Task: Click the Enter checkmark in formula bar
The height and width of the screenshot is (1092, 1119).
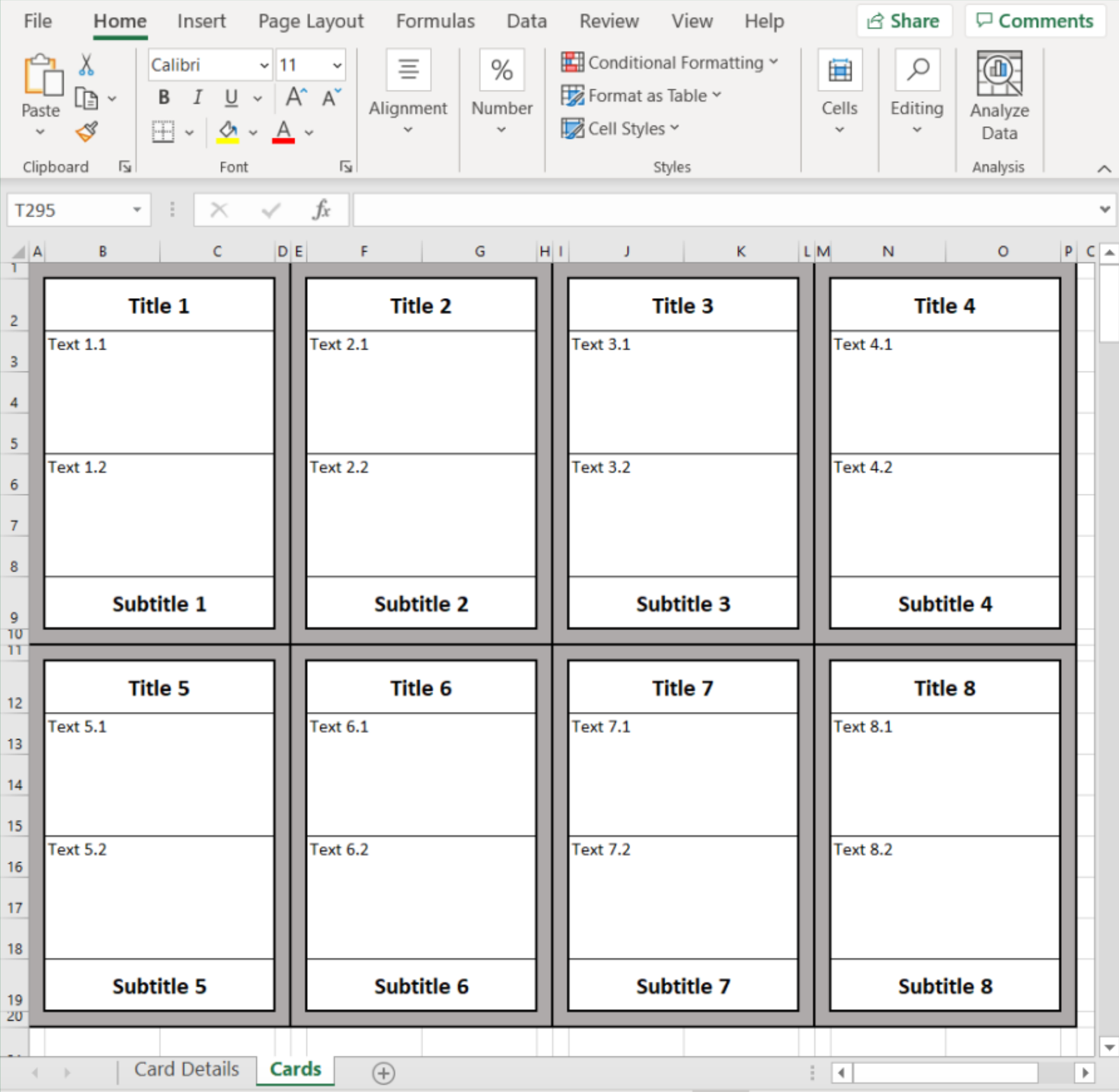Action: pyautogui.click(x=271, y=210)
